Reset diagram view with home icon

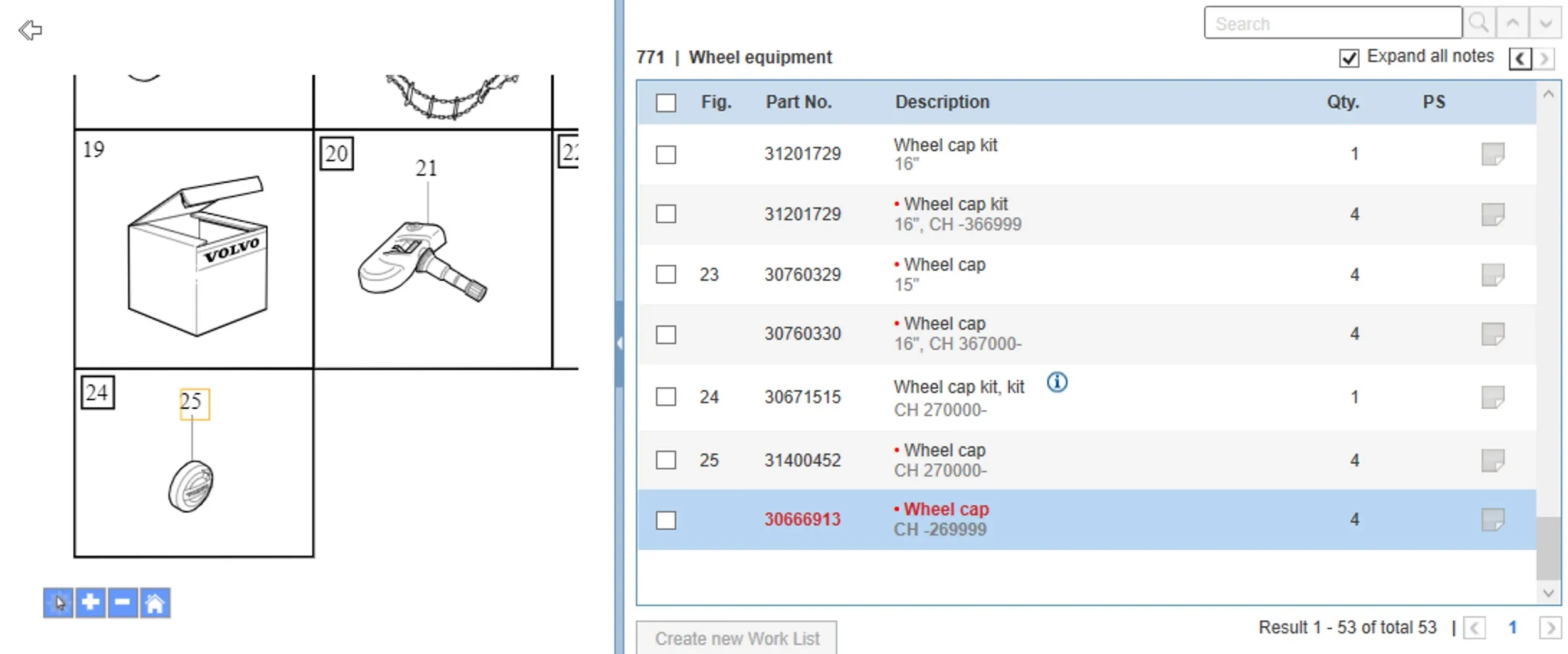point(155,603)
